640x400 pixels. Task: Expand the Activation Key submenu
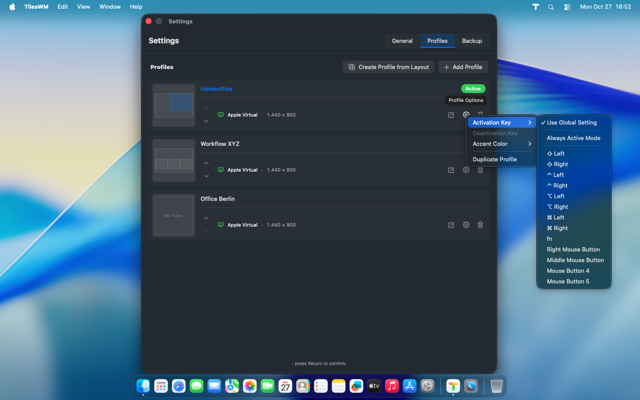[x=501, y=122]
